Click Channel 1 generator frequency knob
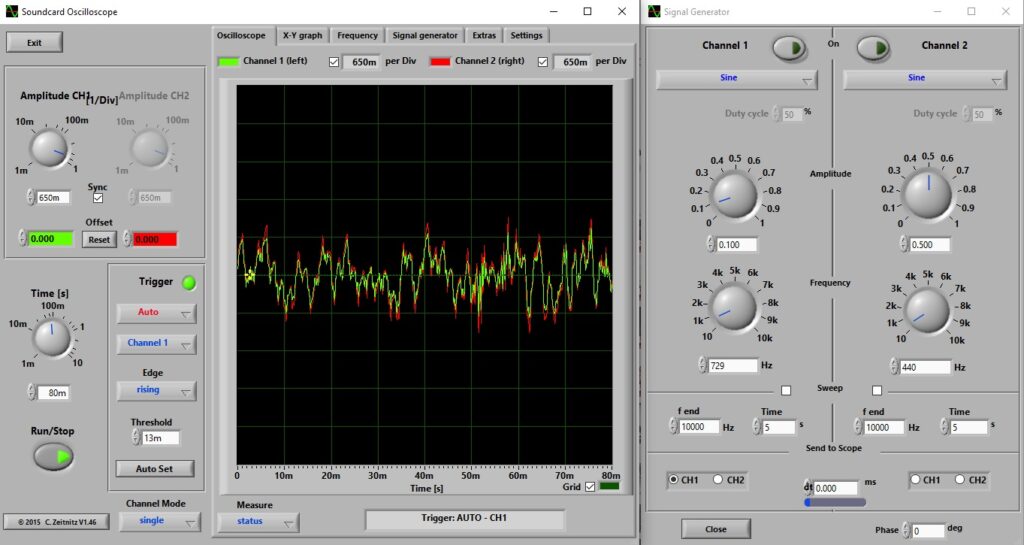Screen dimensions: 1024x545 click(733, 308)
